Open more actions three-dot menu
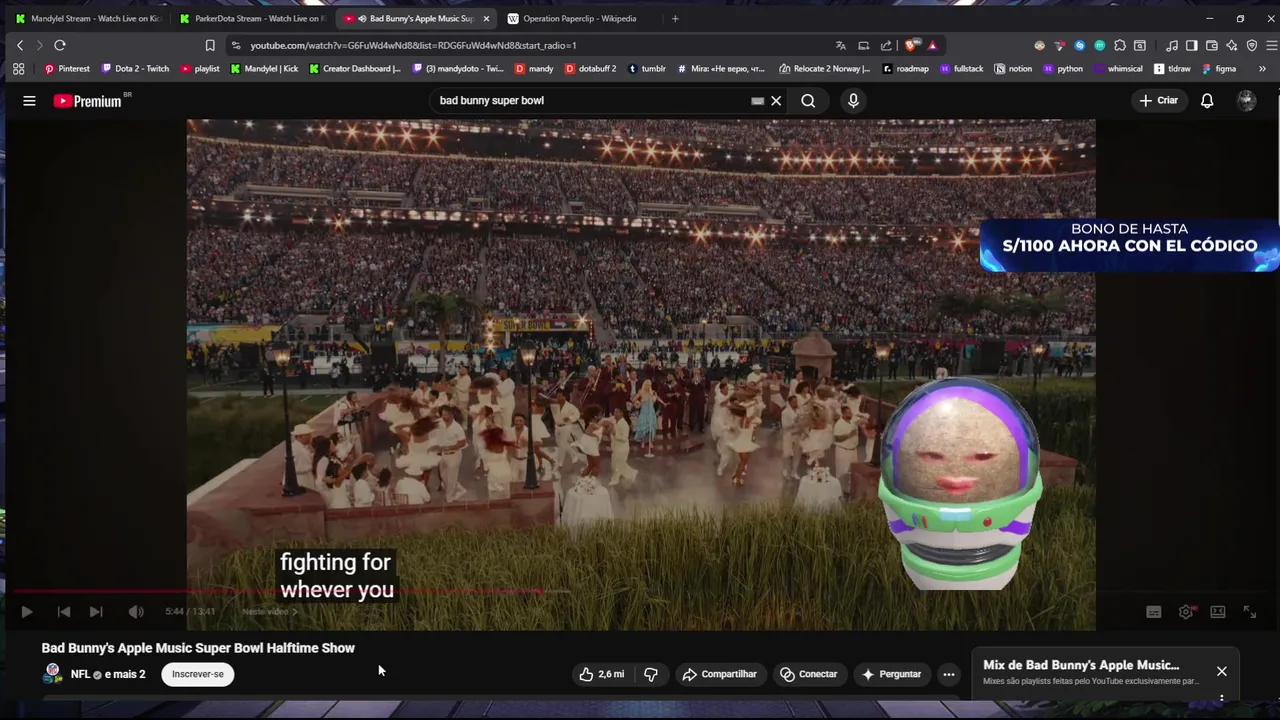Viewport: 1280px width, 720px height. tap(949, 674)
